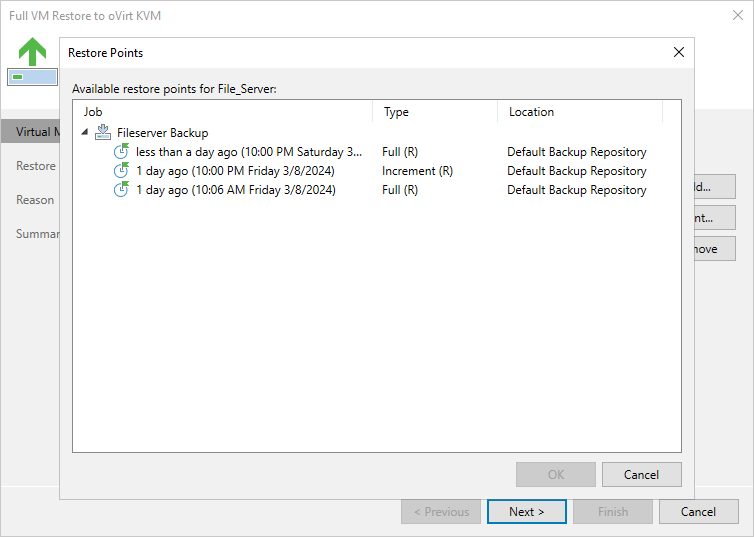
Task: Click the green arrow restore wizard icon
Action: pos(32,52)
